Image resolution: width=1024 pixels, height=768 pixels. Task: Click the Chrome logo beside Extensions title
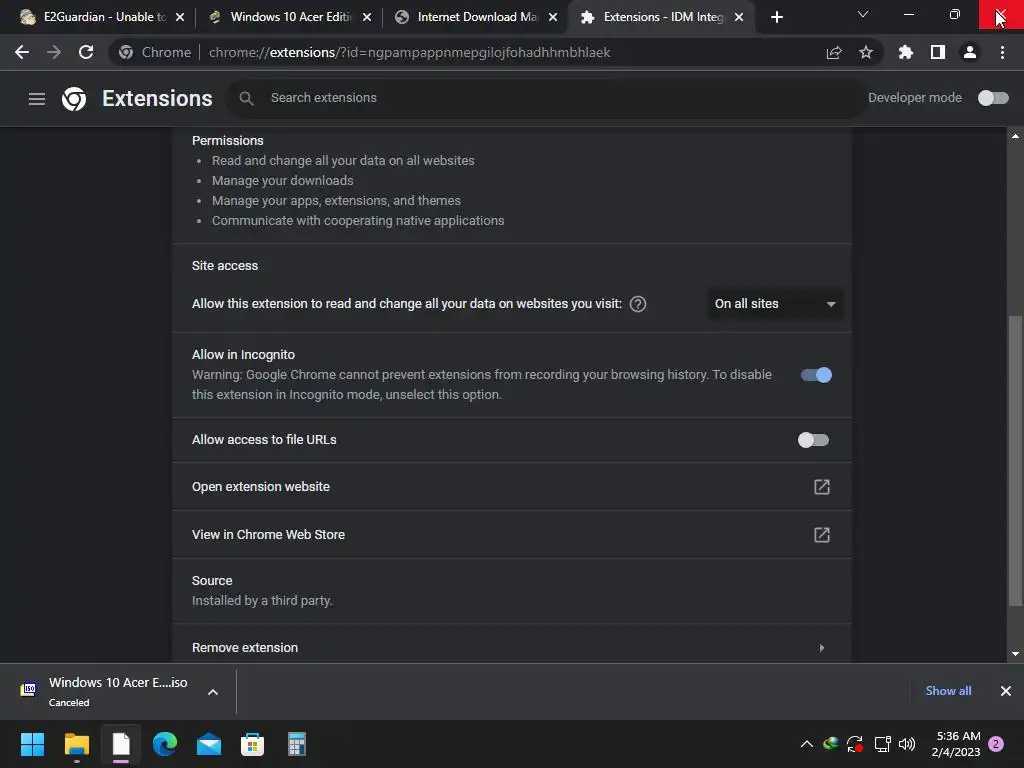coord(74,99)
